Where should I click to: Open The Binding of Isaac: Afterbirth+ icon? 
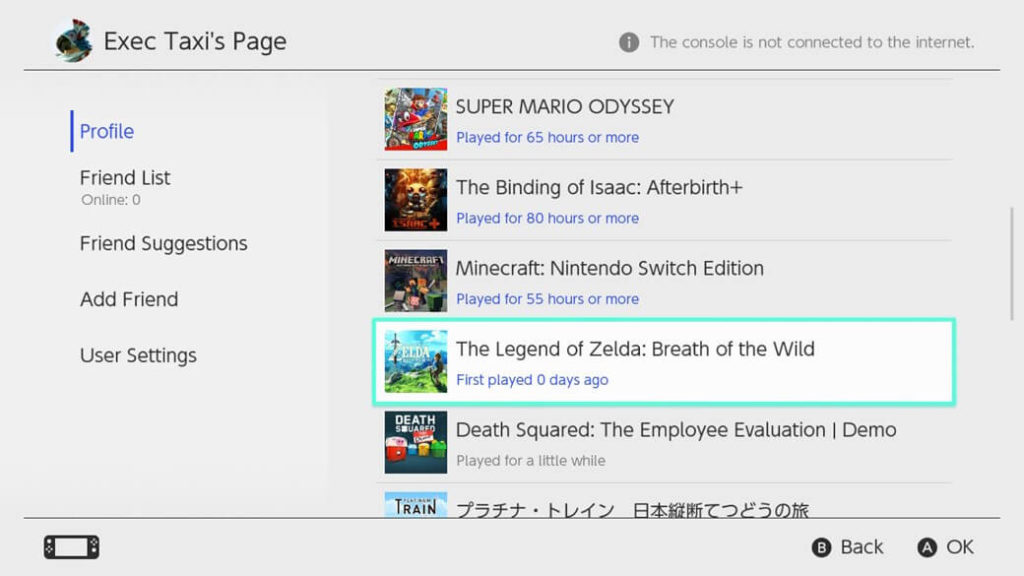coord(414,199)
